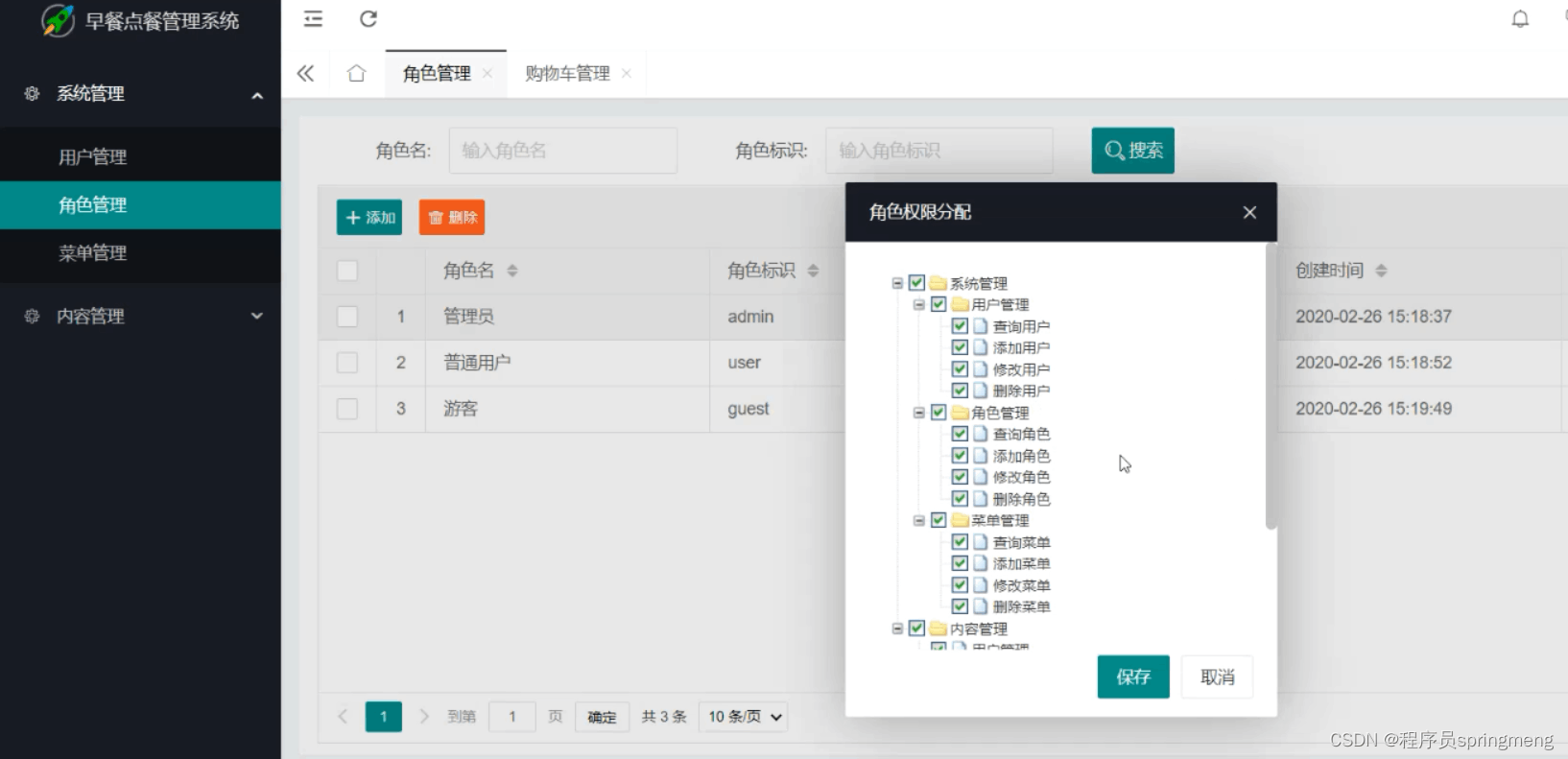Click the orange 删除 trash button
The width and height of the screenshot is (1568, 759).
(451, 218)
